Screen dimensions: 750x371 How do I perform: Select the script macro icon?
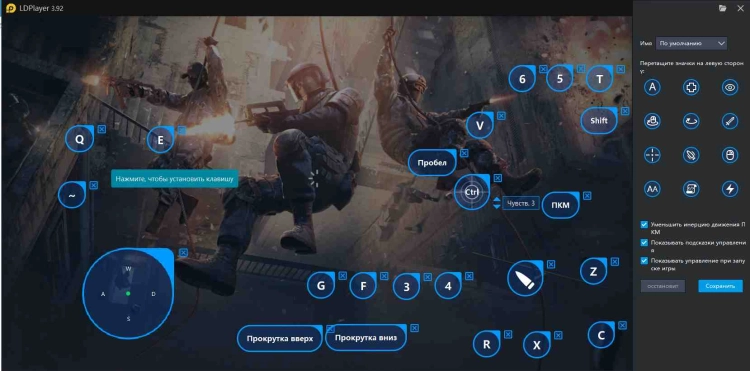(x=691, y=189)
